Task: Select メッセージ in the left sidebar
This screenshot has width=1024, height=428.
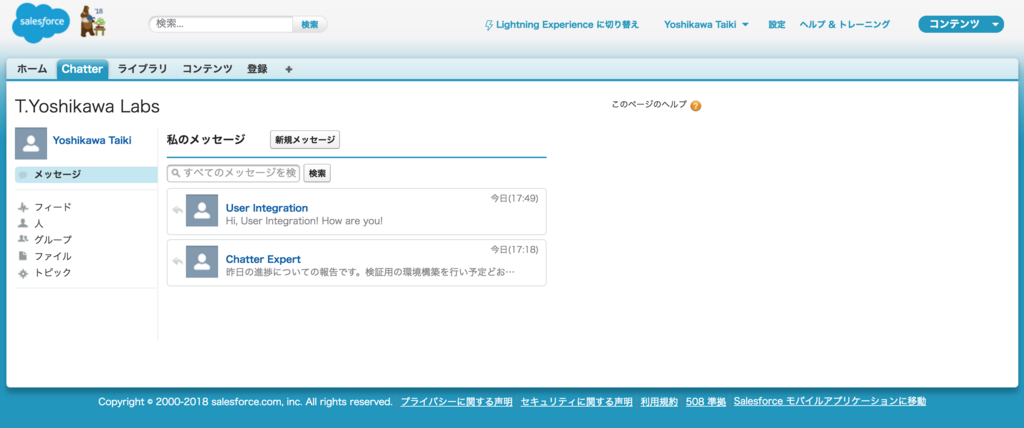Action: coord(86,174)
